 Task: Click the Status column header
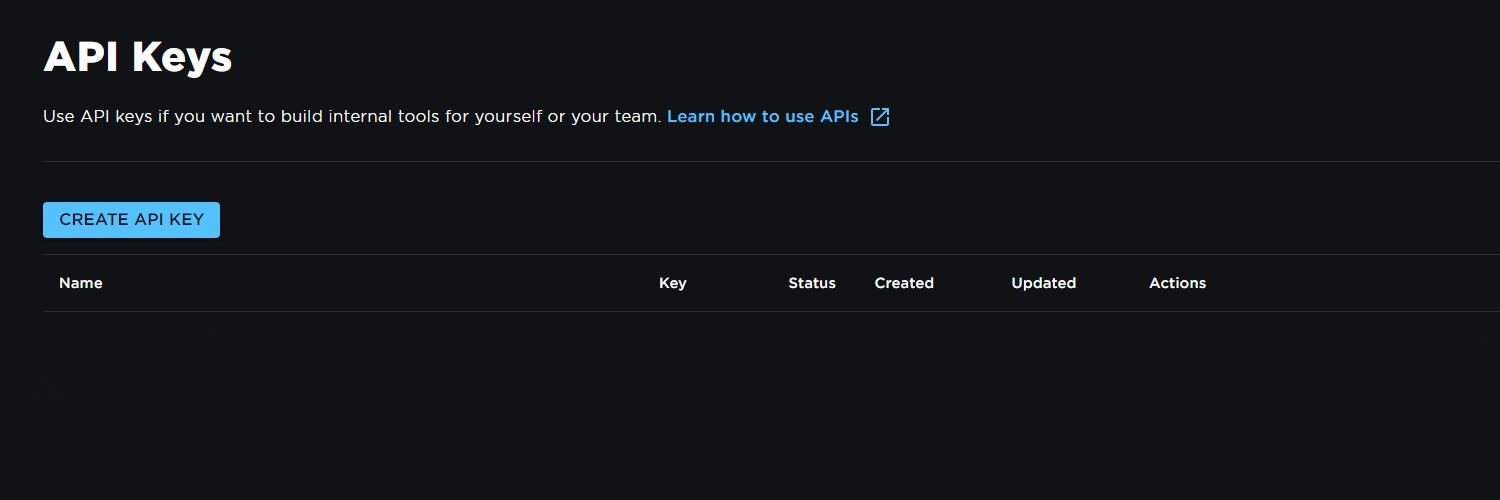[x=812, y=283]
